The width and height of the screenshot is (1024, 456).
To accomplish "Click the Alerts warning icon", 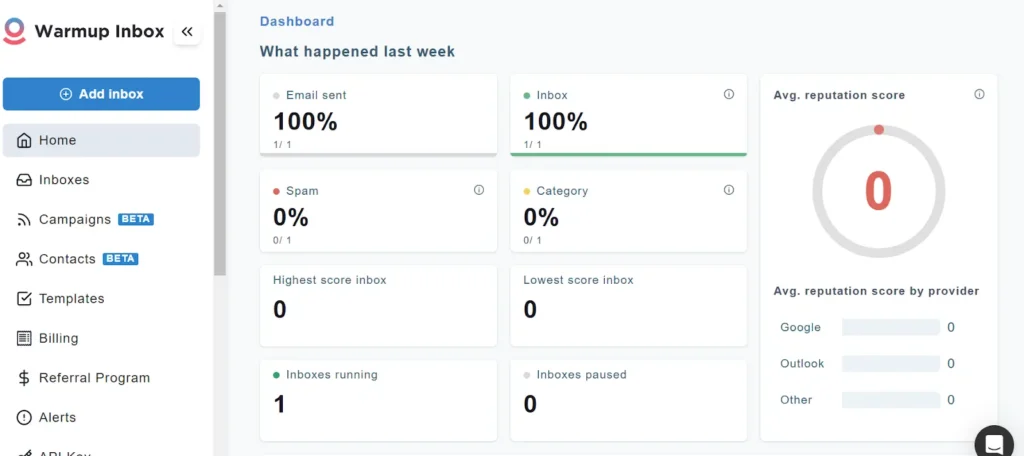I will coord(24,417).
